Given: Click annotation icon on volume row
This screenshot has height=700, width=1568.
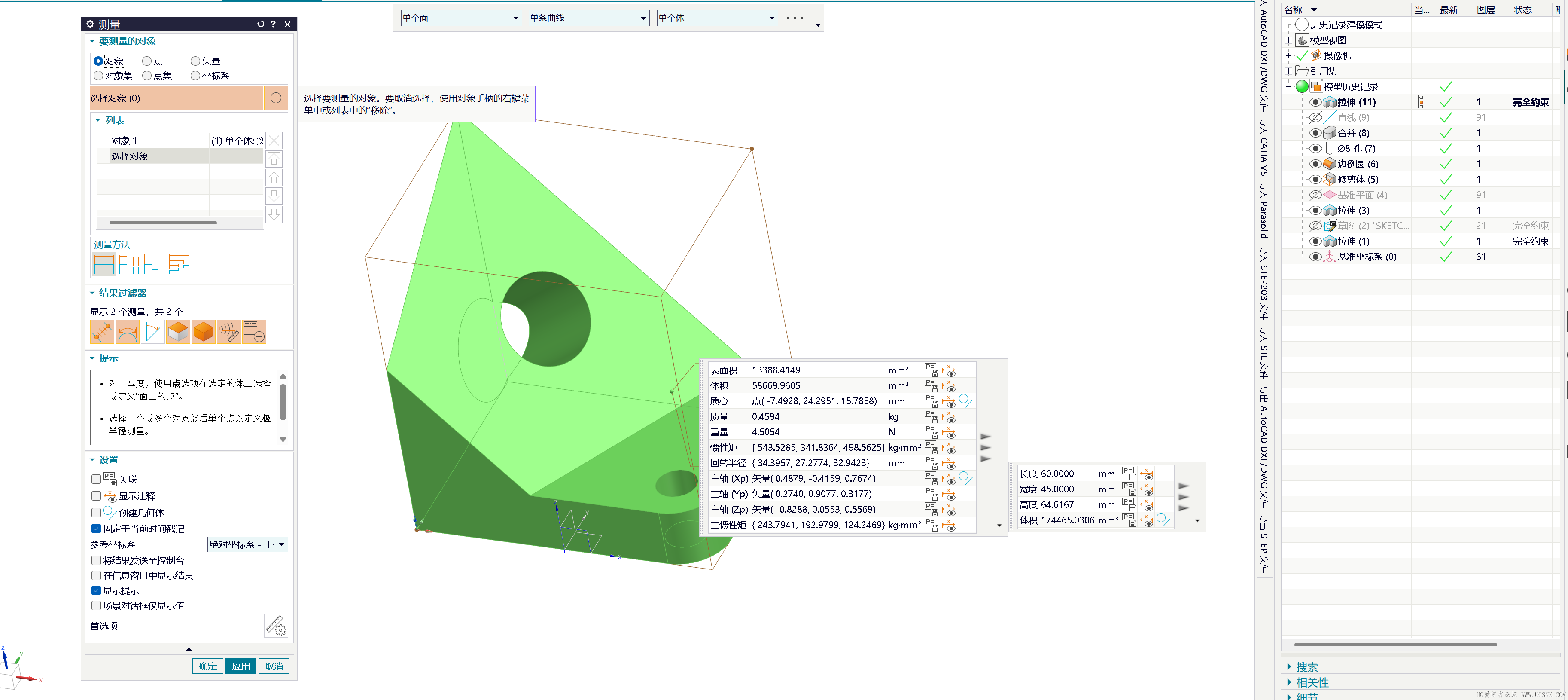Looking at the screenshot, I should [x=949, y=385].
